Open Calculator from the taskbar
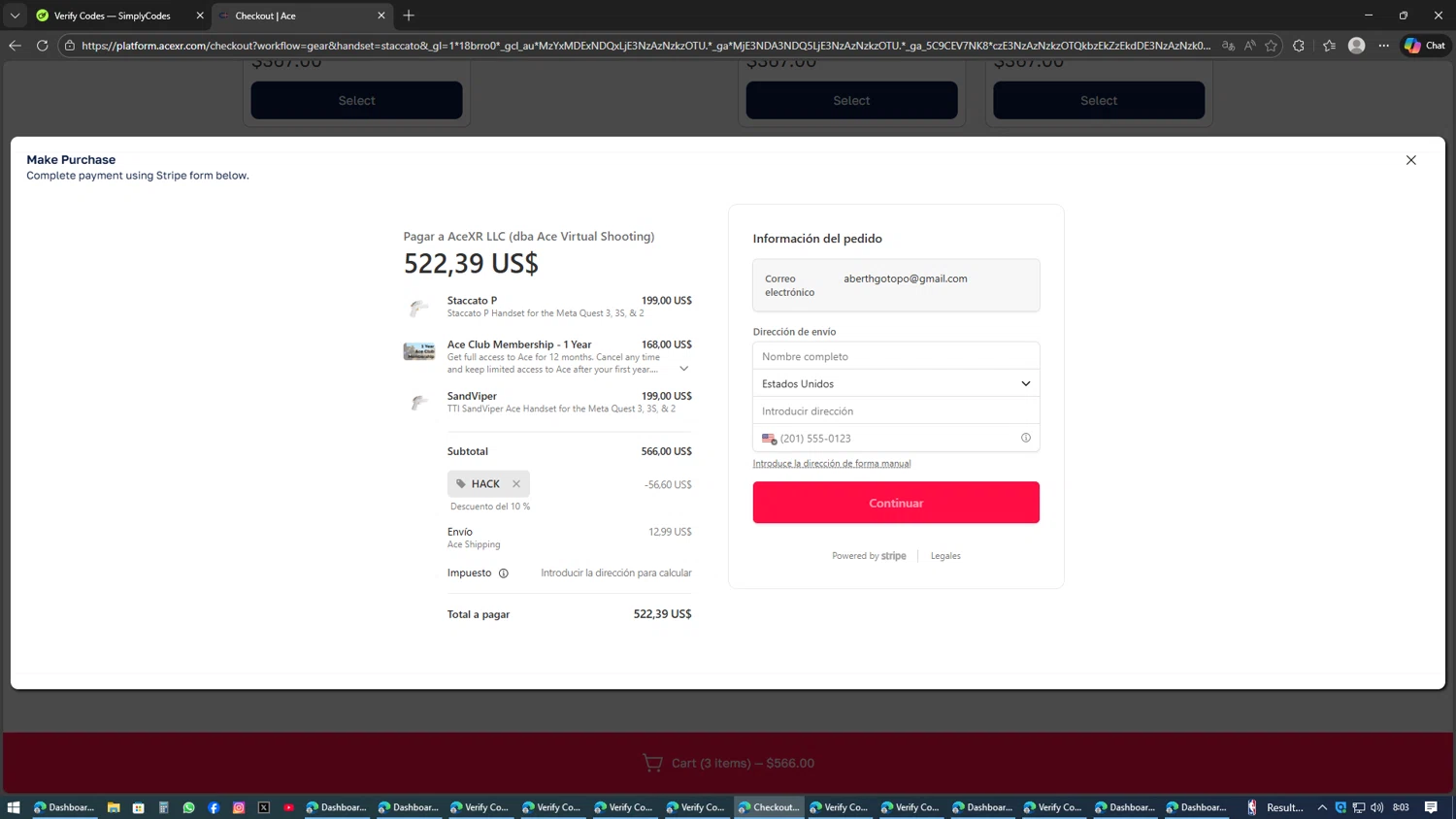 pos(164,807)
